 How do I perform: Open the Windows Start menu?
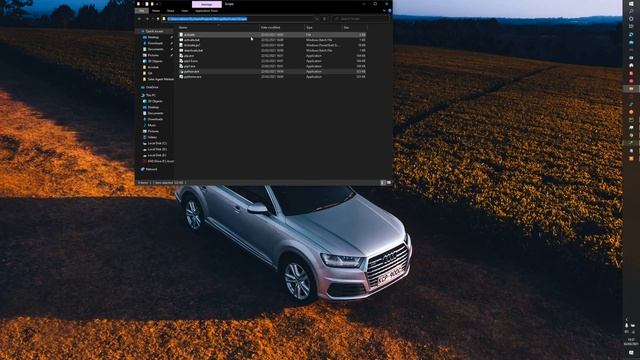tap(631, 4)
